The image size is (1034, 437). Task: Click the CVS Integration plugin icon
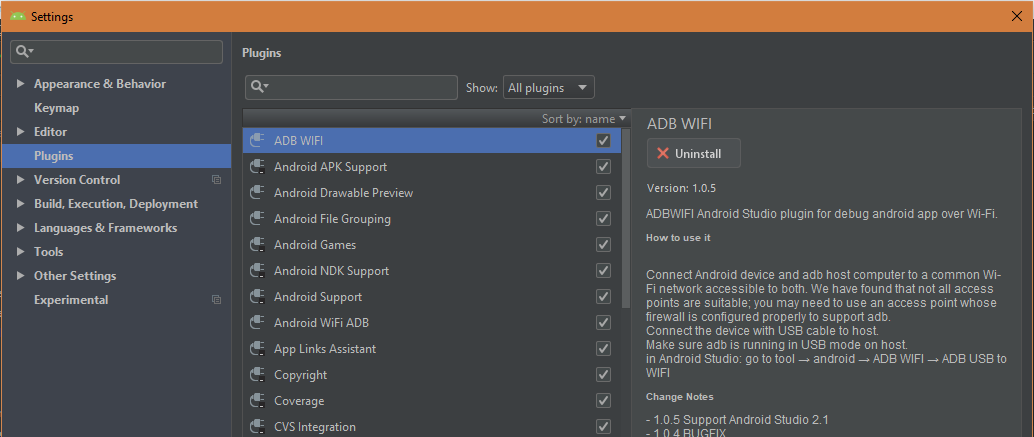point(257,426)
